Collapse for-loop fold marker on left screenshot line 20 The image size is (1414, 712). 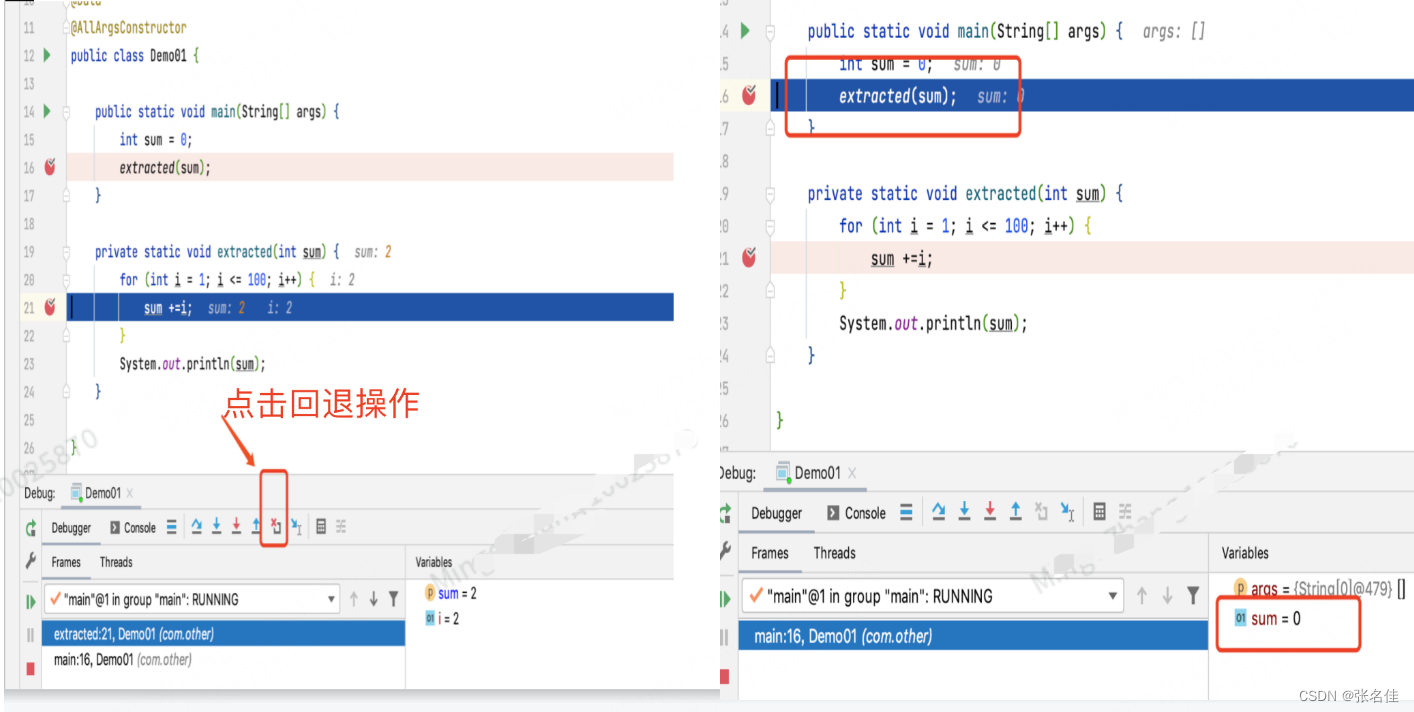[67, 280]
